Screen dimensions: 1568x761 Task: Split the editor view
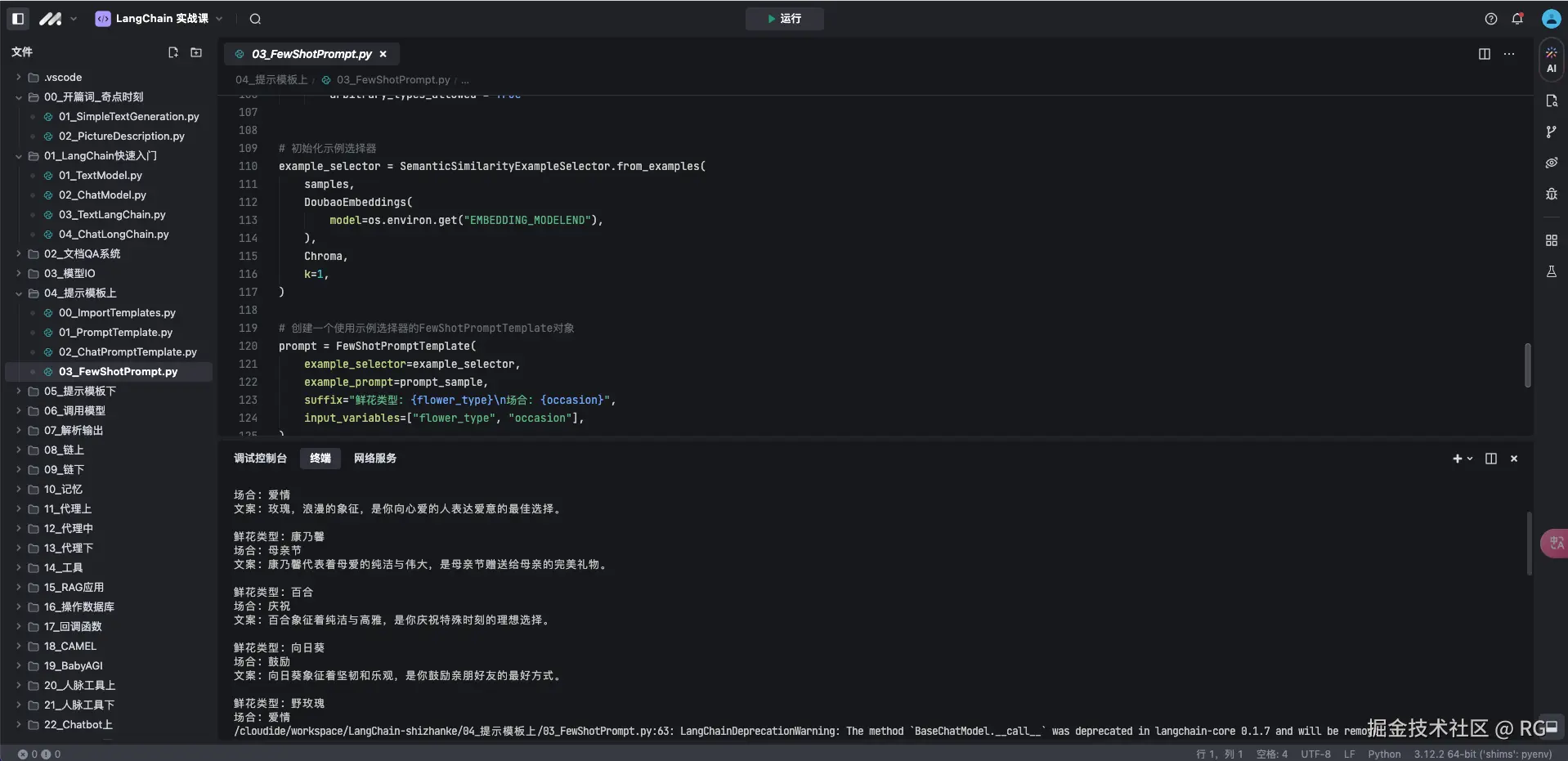(1484, 54)
